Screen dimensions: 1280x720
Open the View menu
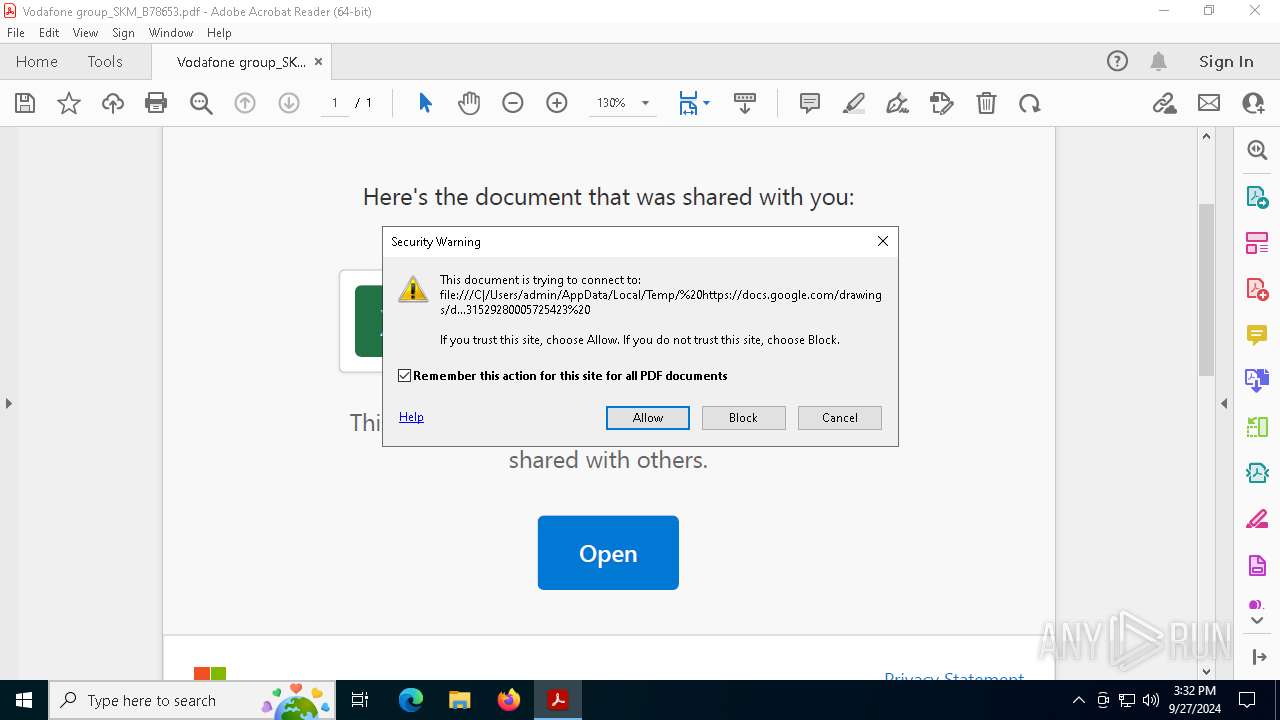pyautogui.click(x=85, y=33)
